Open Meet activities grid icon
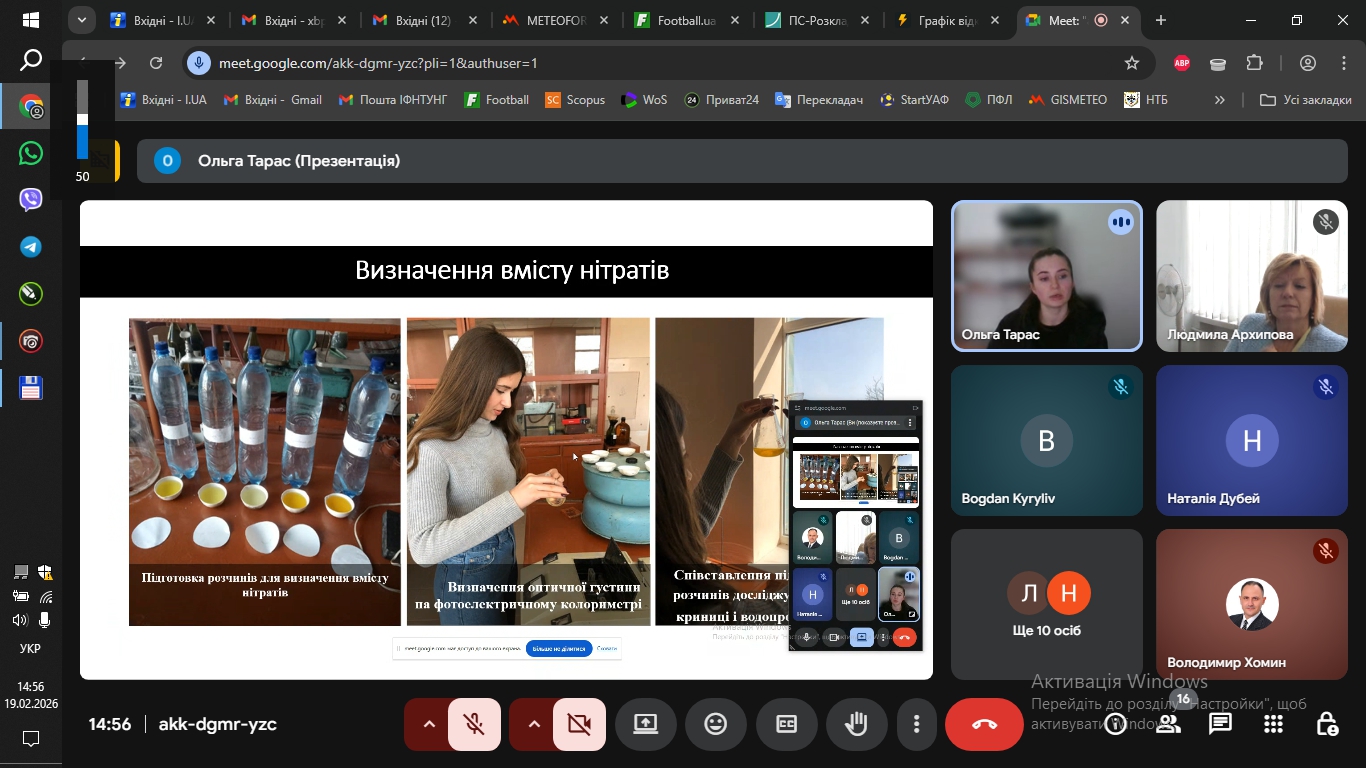1366x768 pixels. click(x=1272, y=723)
